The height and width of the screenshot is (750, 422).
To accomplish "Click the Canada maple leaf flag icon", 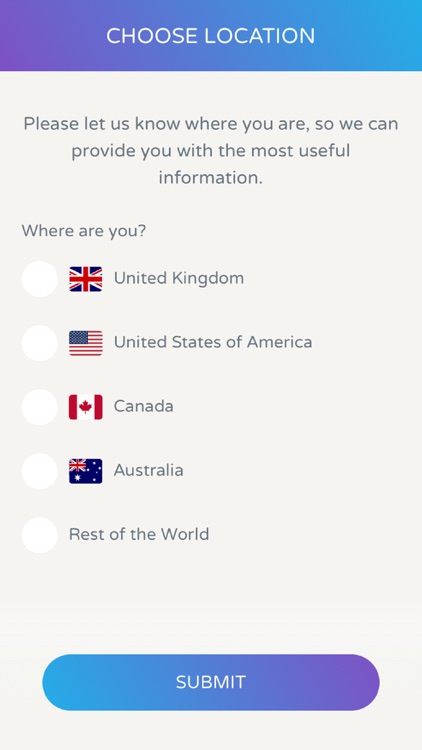I will pos(86,407).
